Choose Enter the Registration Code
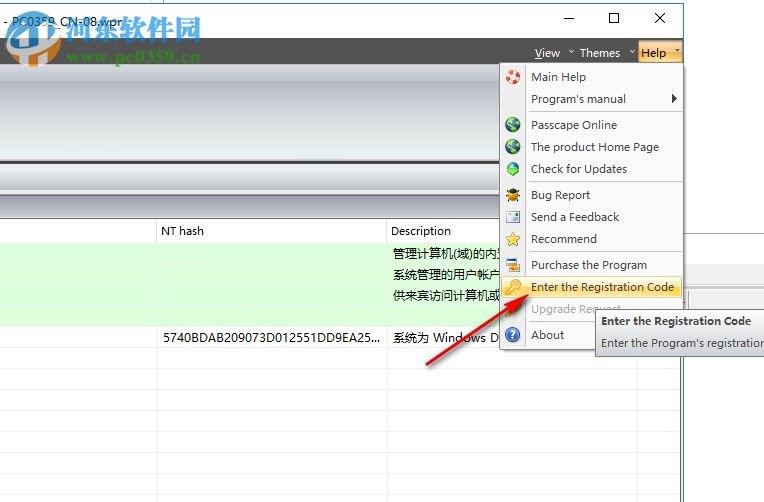The height and width of the screenshot is (502, 764). [592, 287]
